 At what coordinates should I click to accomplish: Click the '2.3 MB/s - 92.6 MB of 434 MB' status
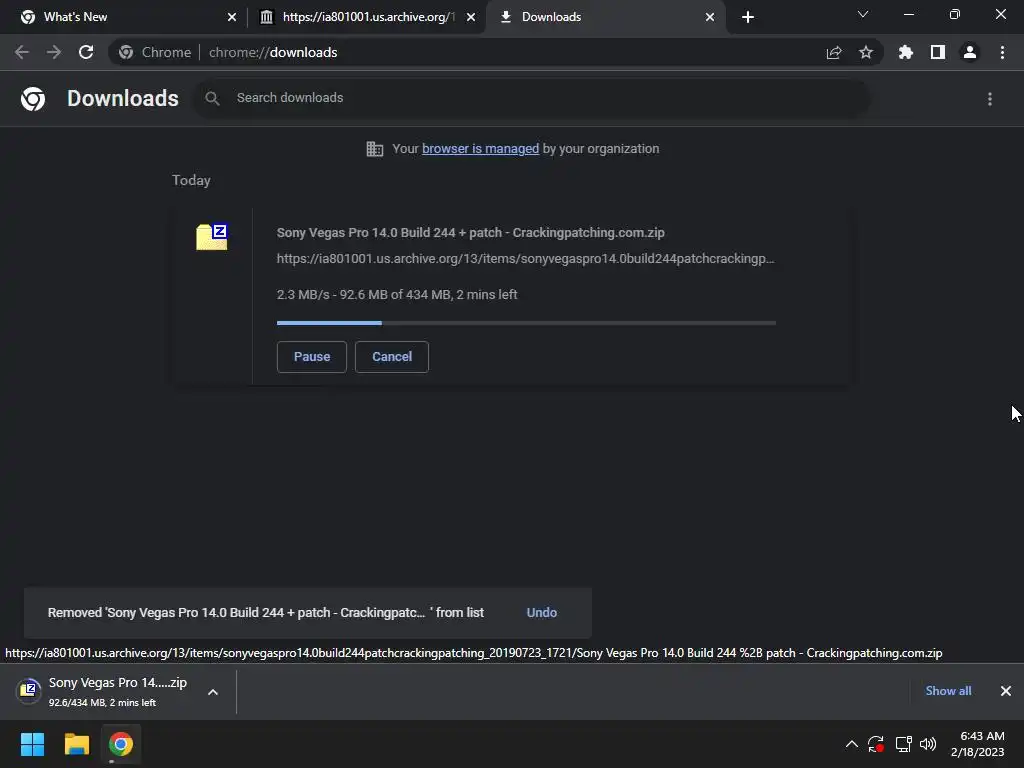coord(396,295)
